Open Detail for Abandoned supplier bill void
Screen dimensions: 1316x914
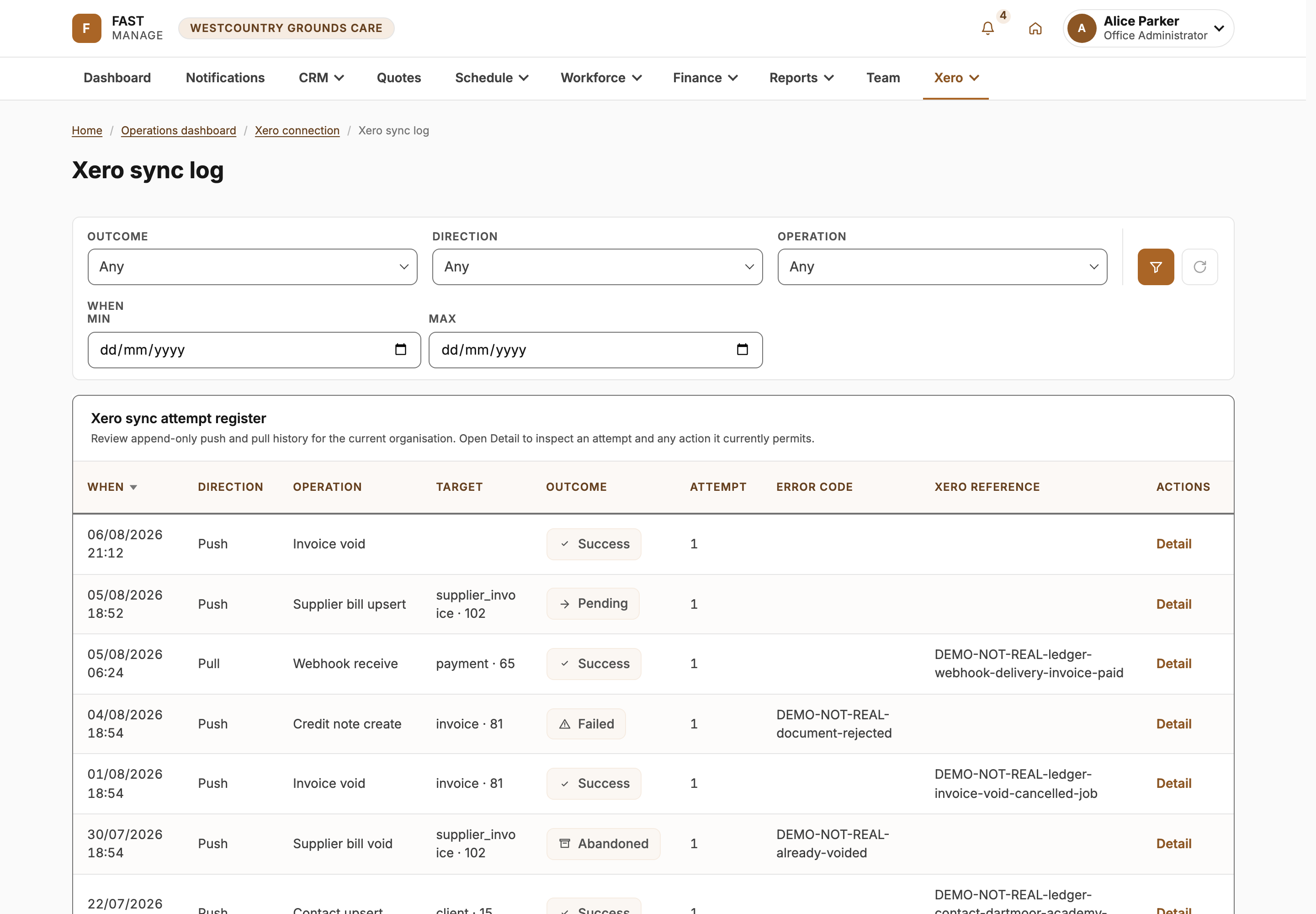1173,844
